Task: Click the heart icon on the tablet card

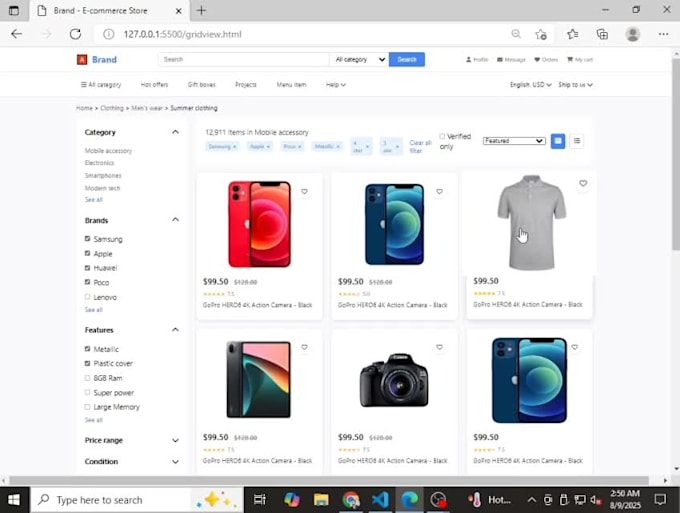Action: (304, 347)
